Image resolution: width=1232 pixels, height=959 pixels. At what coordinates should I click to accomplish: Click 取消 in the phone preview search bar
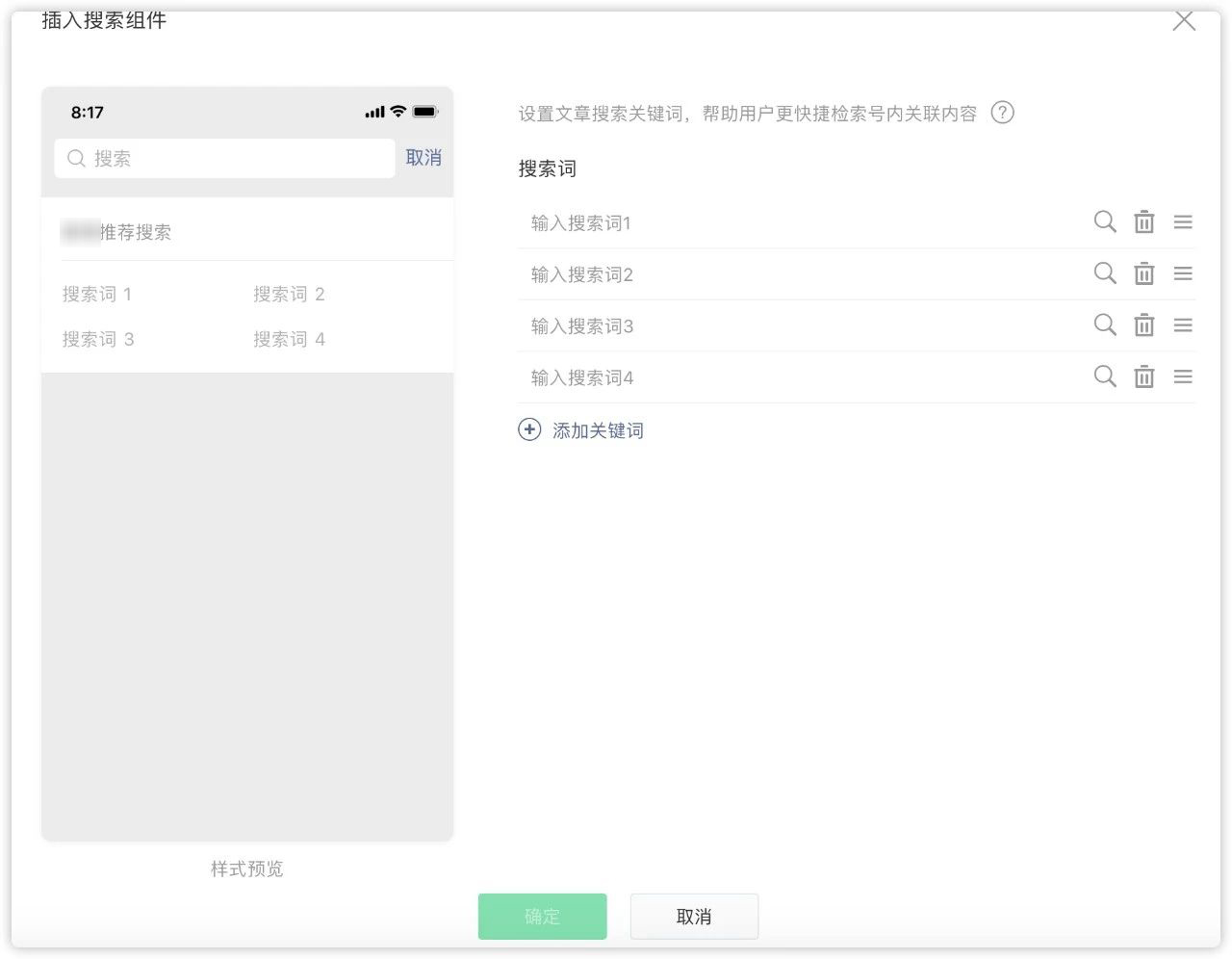pyautogui.click(x=423, y=158)
